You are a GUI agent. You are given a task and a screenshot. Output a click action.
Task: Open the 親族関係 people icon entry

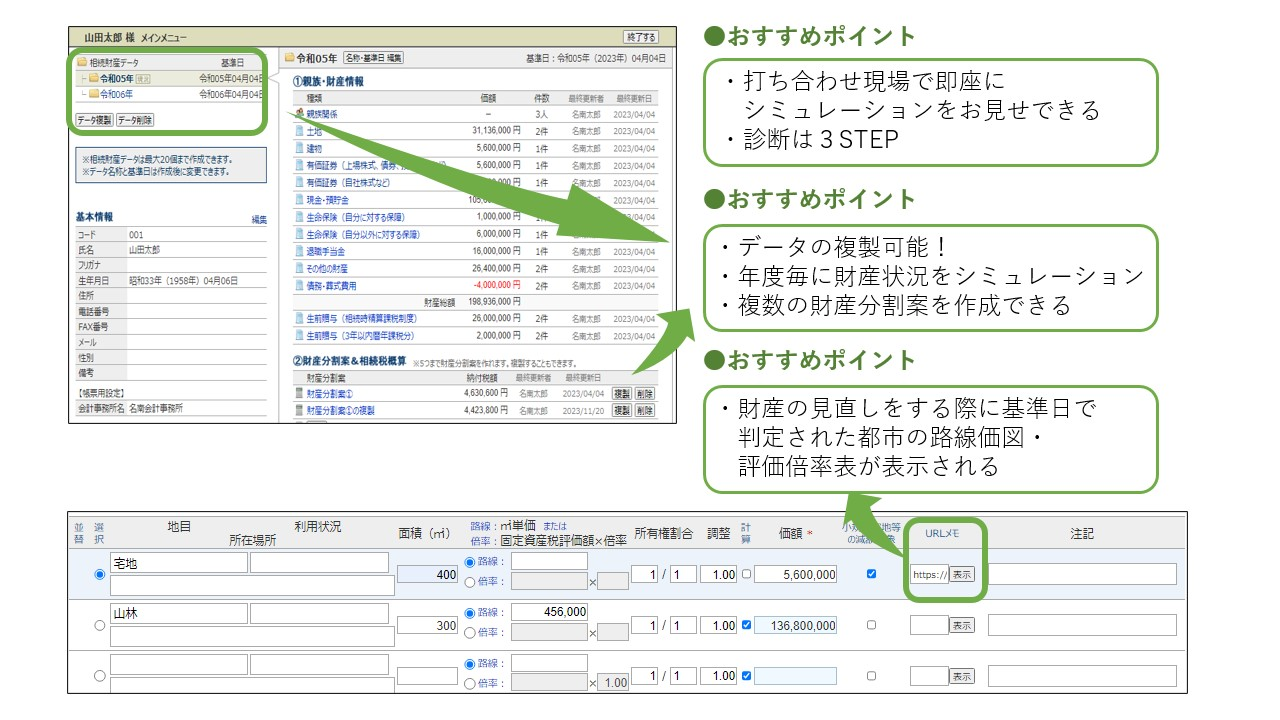click(x=299, y=114)
